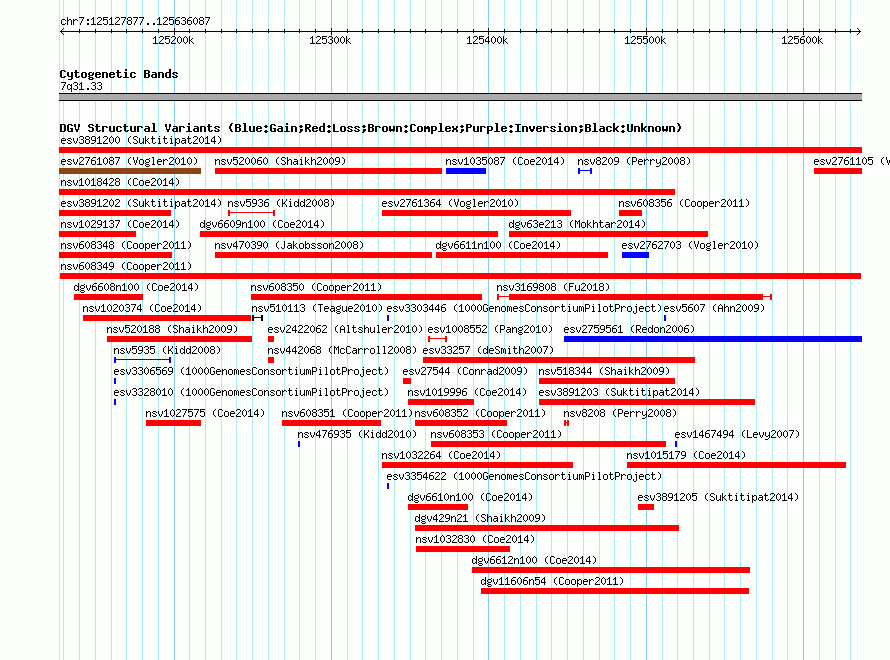Select nsv518344 (Shaikh2009) label

point(604,371)
